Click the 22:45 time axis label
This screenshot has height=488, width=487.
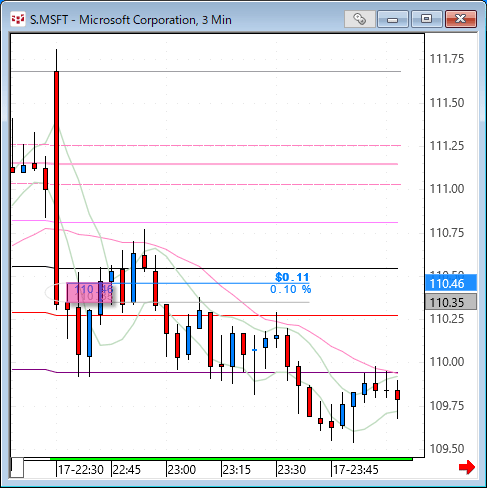coord(127,470)
